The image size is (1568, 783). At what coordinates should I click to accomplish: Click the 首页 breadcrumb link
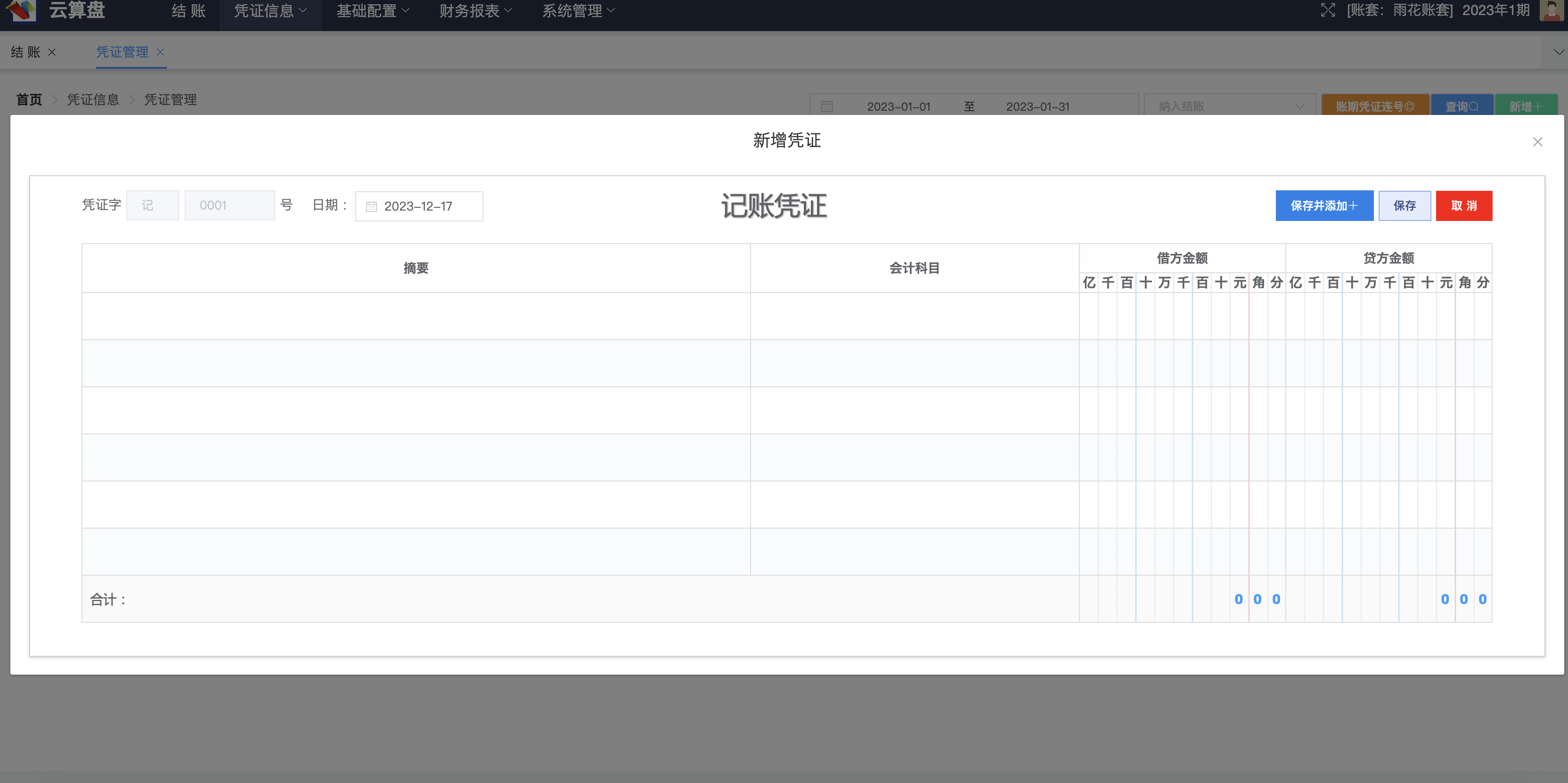coord(29,100)
